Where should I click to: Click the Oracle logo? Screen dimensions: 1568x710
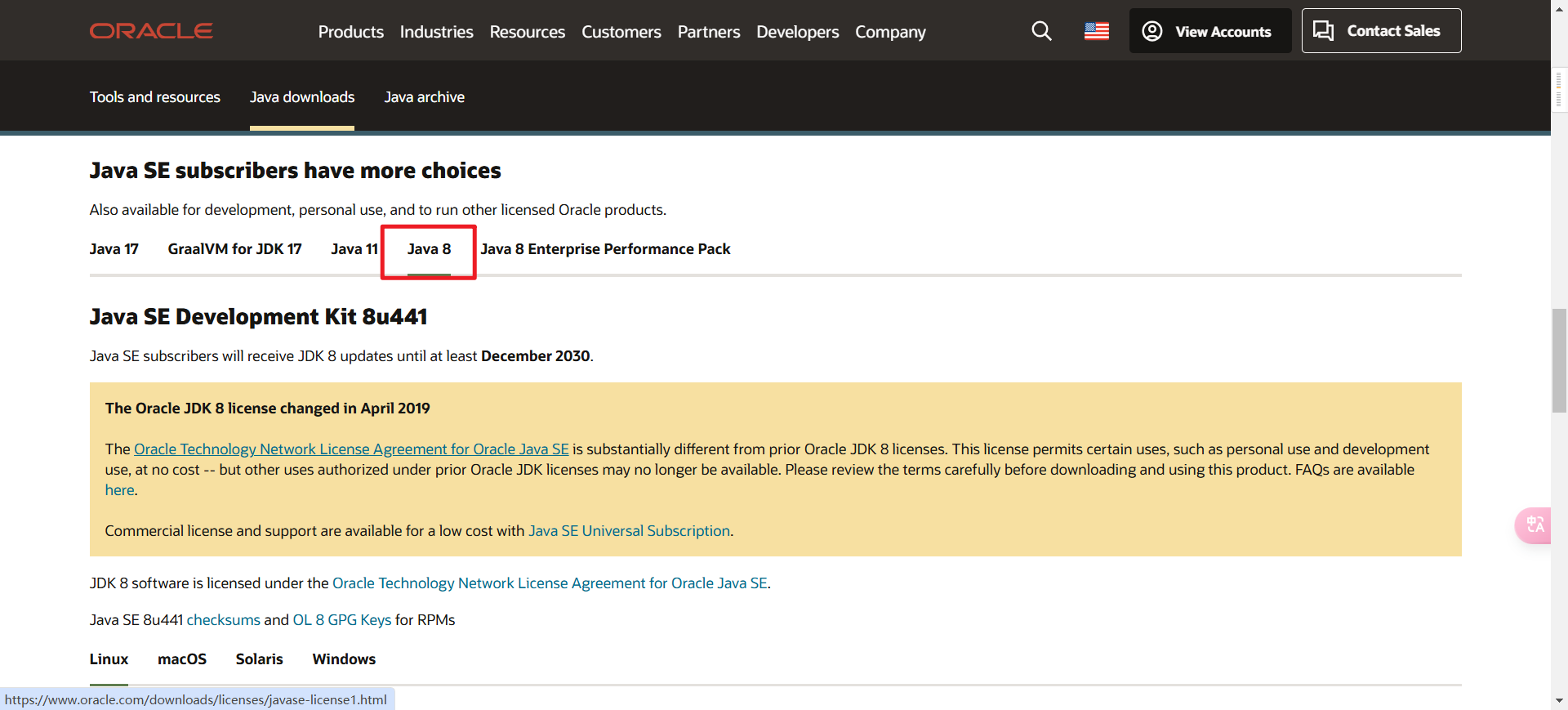[151, 31]
